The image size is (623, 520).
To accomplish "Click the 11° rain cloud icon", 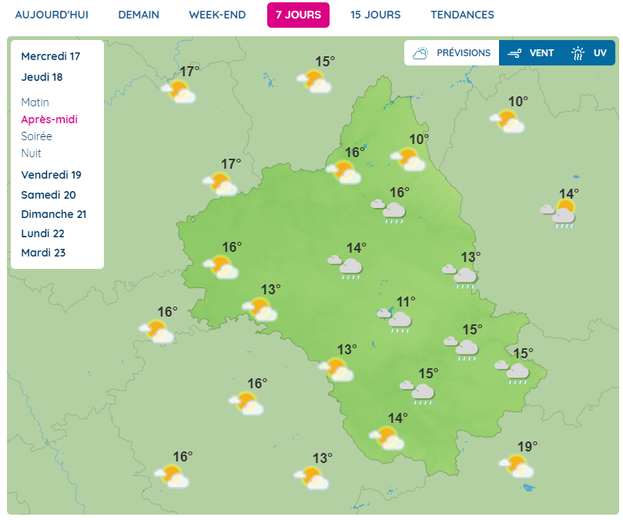I will pos(394,320).
